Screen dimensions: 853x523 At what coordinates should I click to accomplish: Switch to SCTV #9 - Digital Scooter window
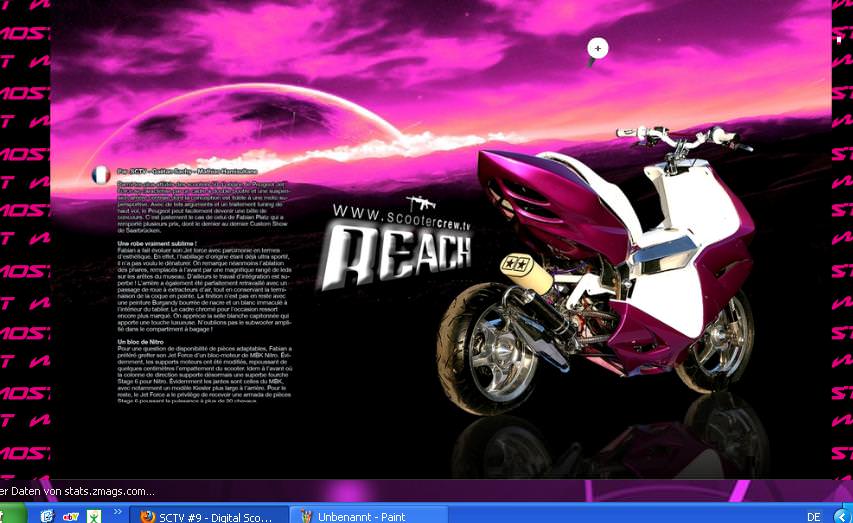[x=215, y=516]
